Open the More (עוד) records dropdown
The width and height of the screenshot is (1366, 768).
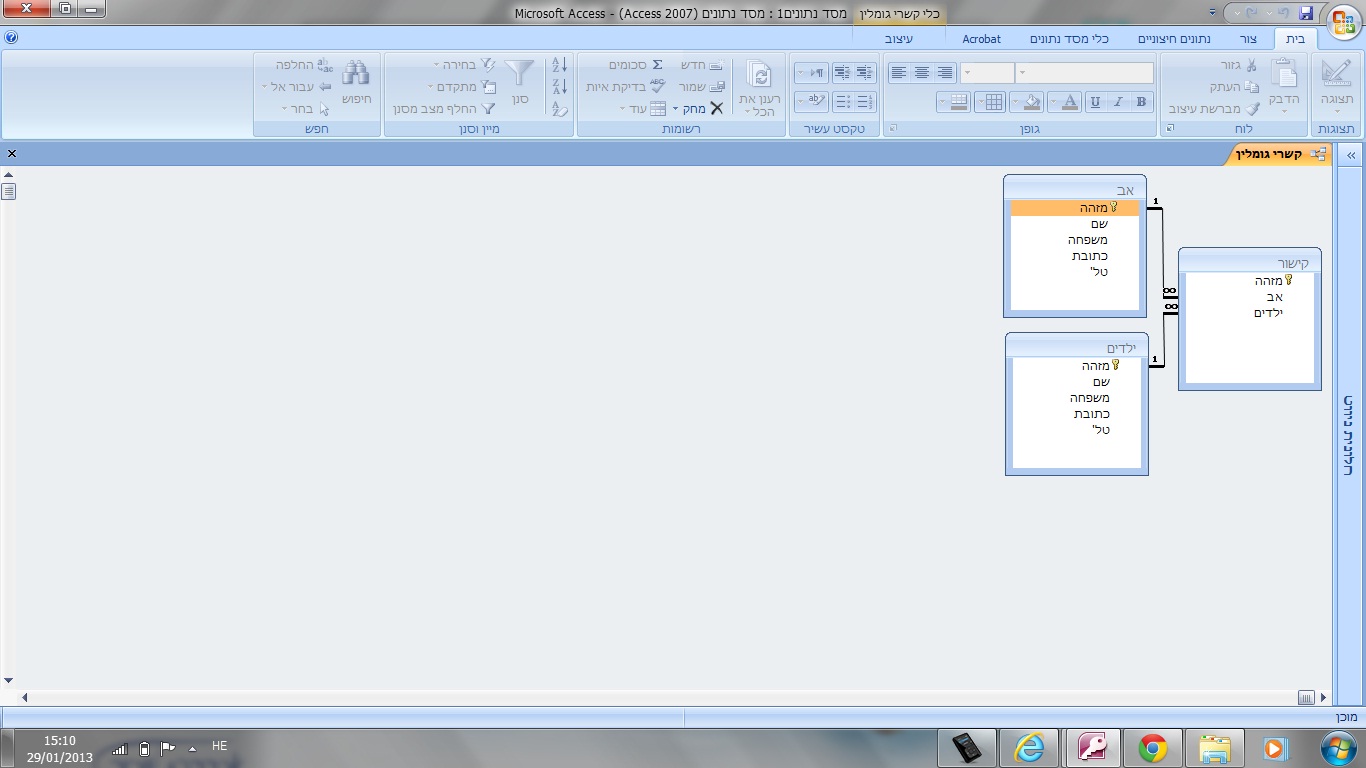click(643, 109)
